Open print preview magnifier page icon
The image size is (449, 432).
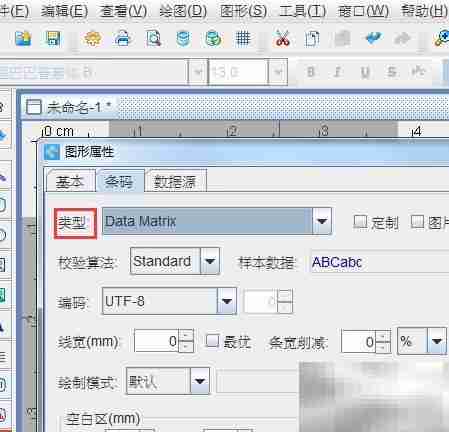pos(153,38)
